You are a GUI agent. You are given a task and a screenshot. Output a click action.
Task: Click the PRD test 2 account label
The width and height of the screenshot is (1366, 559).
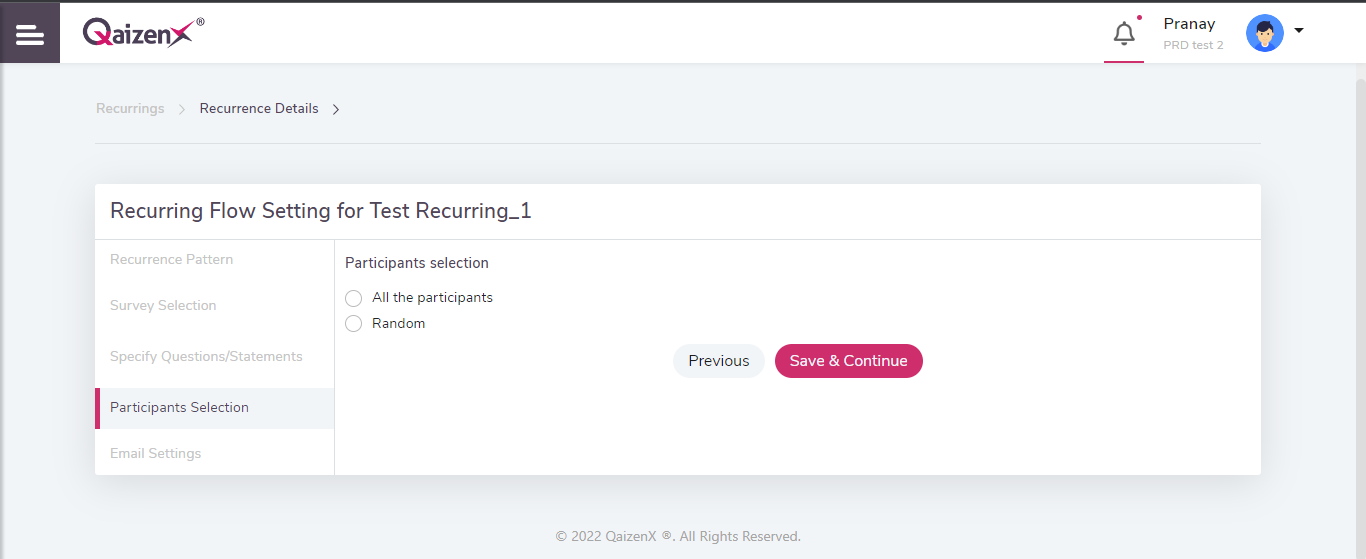click(1193, 45)
